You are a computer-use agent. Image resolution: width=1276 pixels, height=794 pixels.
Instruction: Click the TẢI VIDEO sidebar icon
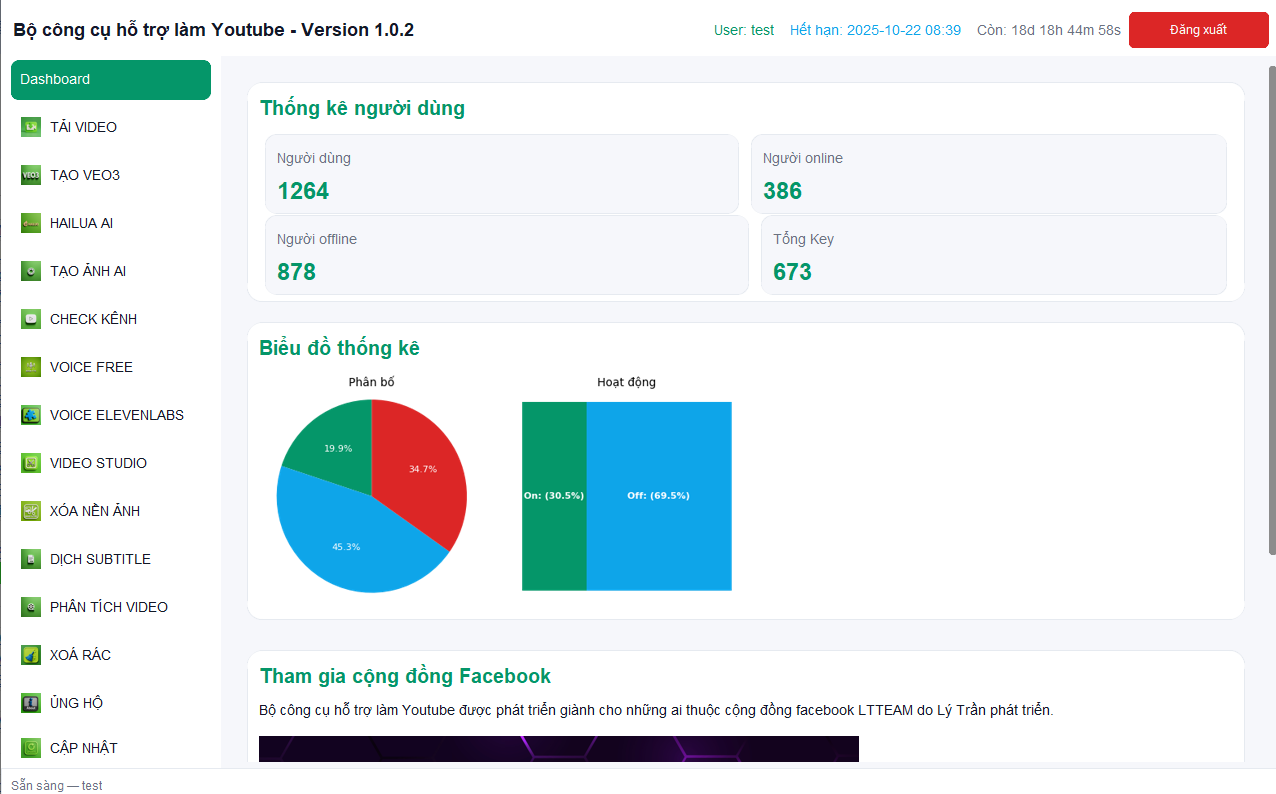[31, 127]
